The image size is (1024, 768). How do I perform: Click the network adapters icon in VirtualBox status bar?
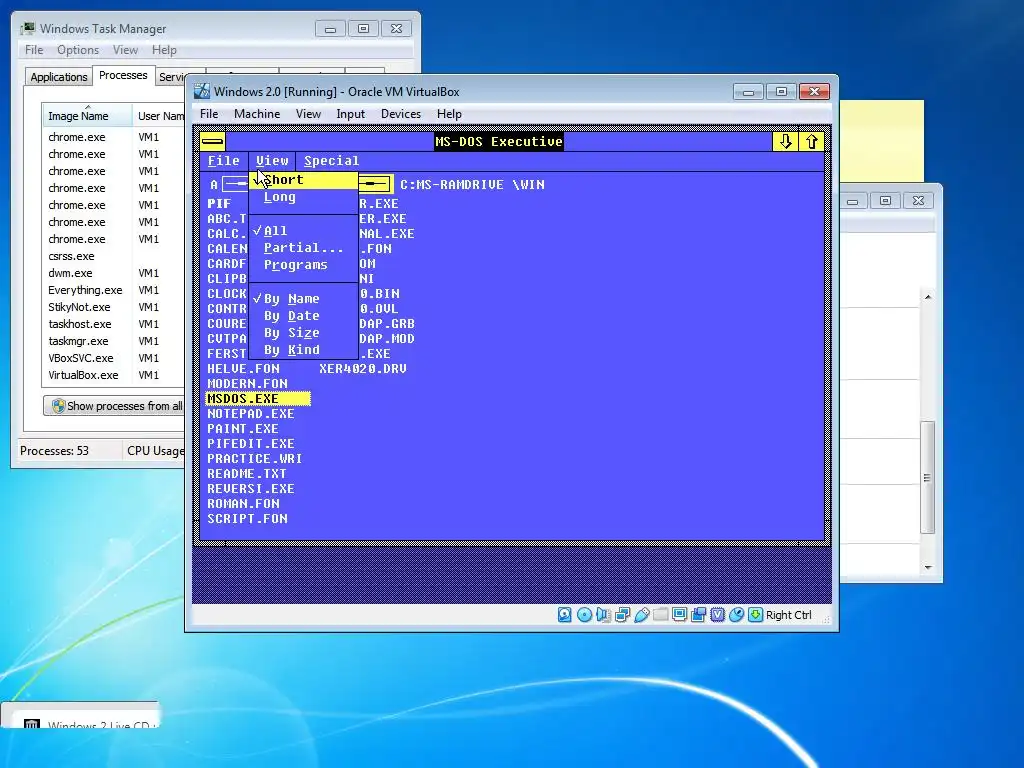coord(622,615)
